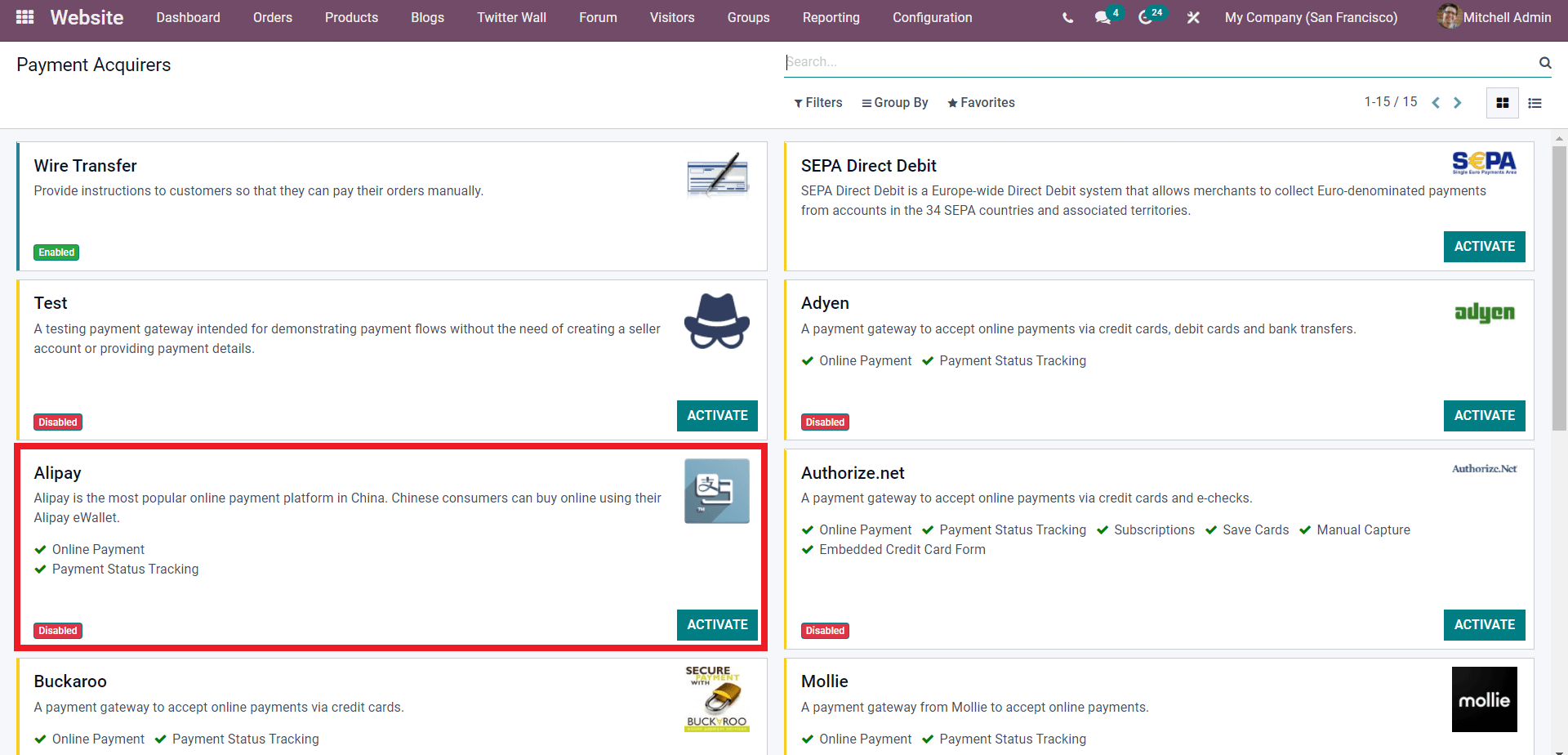
Task: Open the SEPA Direct Debit card title
Action: tap(868, 166)
